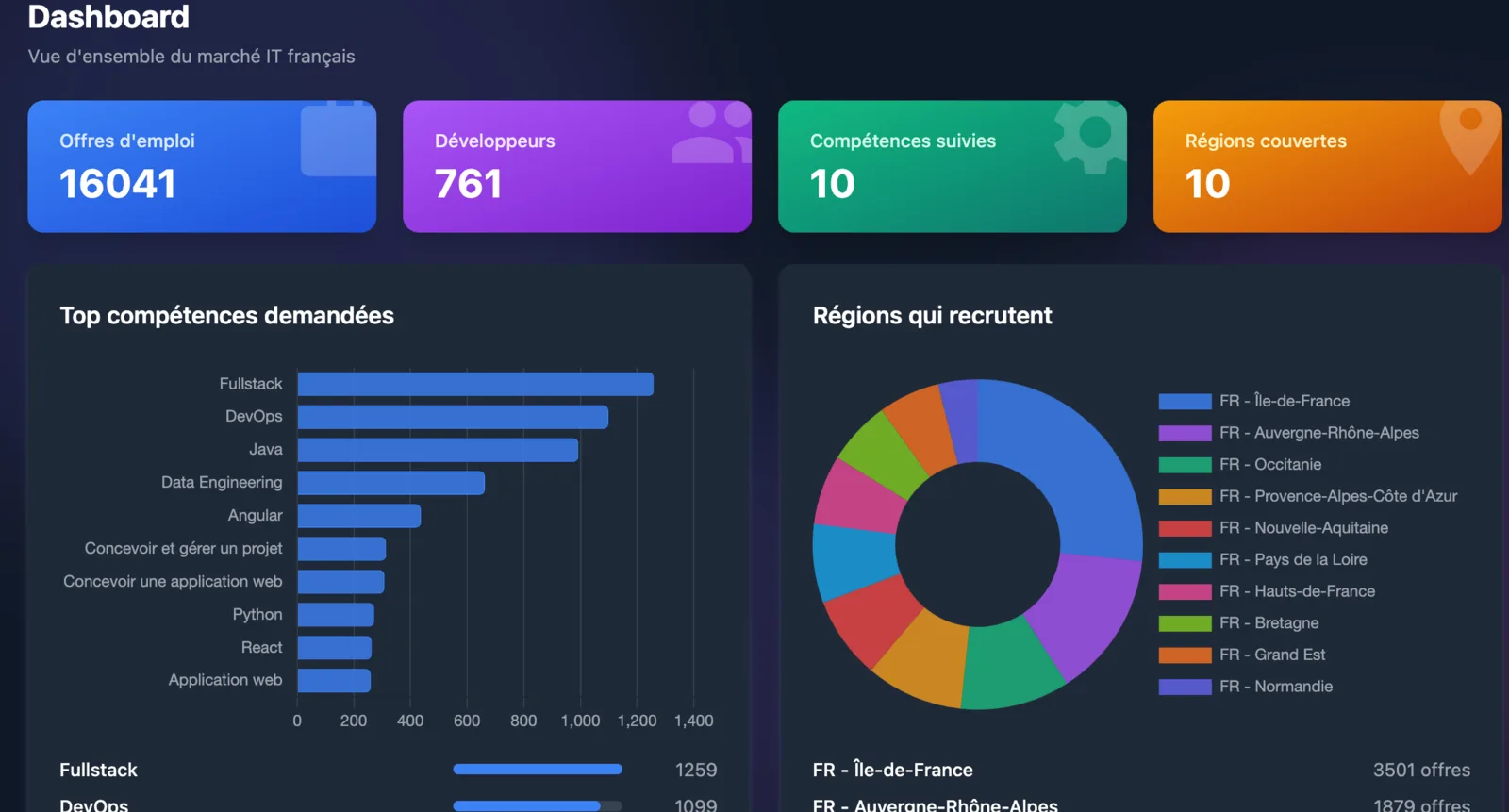Click the Application web bar
This screenshot has width=1509, height=812.
[334, 680]
